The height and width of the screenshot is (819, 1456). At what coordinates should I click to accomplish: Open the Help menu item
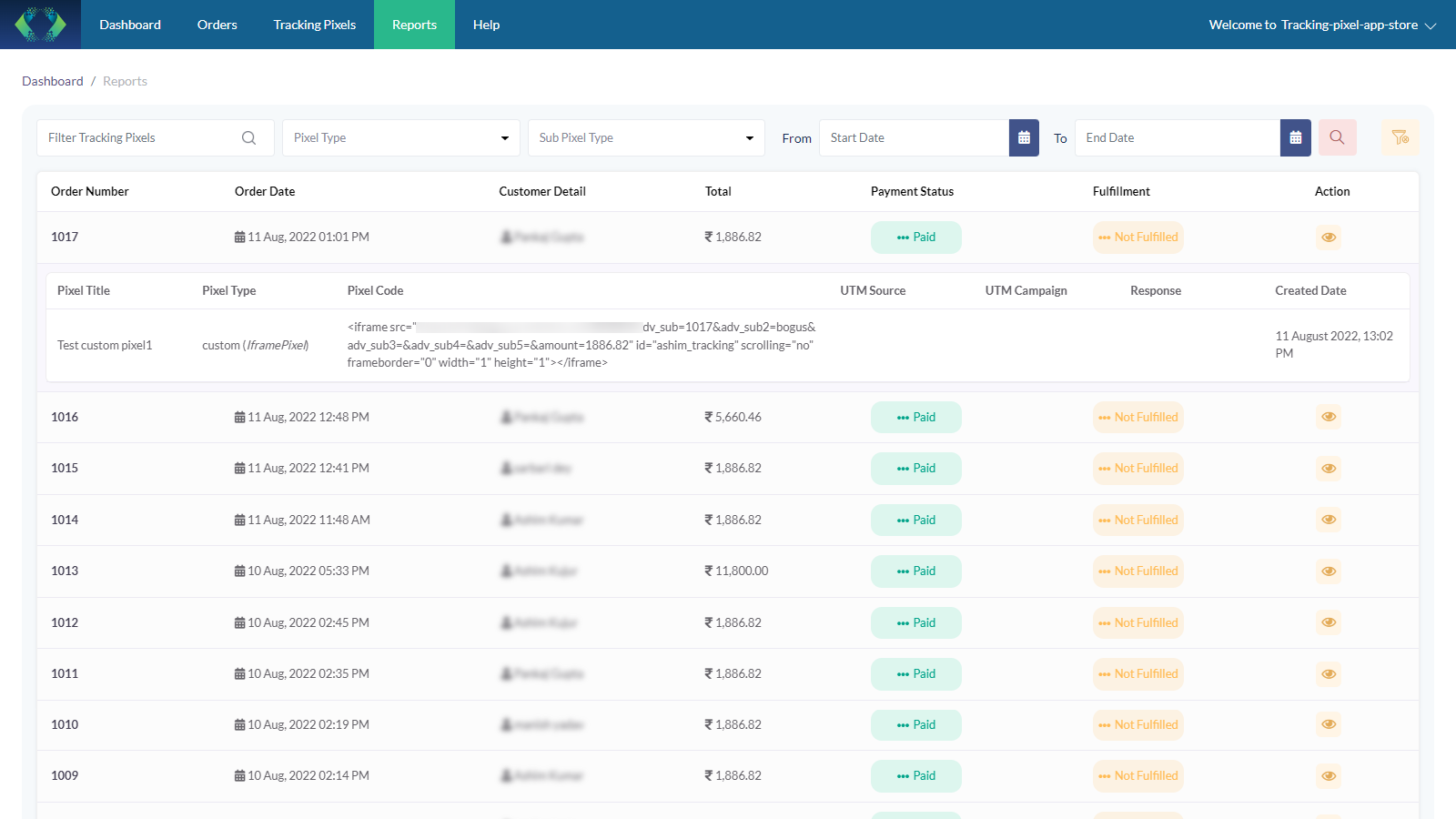pyautogui.click(x=486, y=25)
